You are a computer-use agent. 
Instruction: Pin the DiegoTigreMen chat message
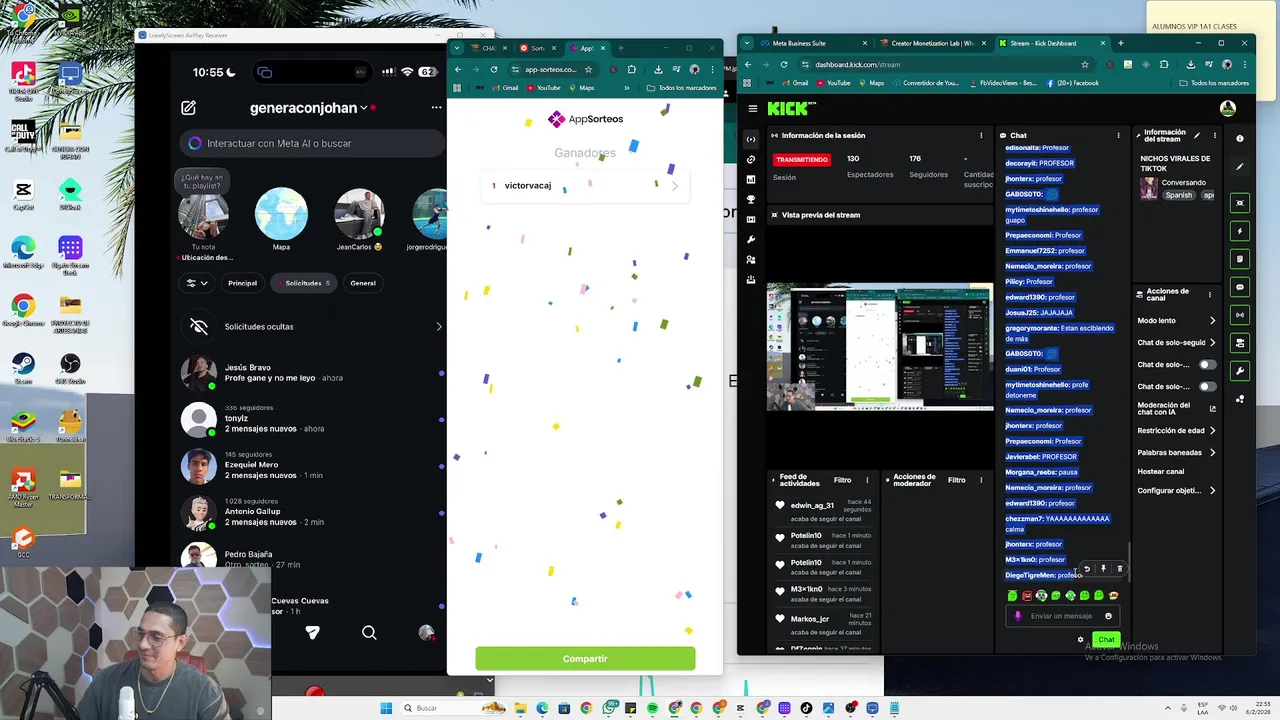pyautogui.click(x=1103, y=569)
